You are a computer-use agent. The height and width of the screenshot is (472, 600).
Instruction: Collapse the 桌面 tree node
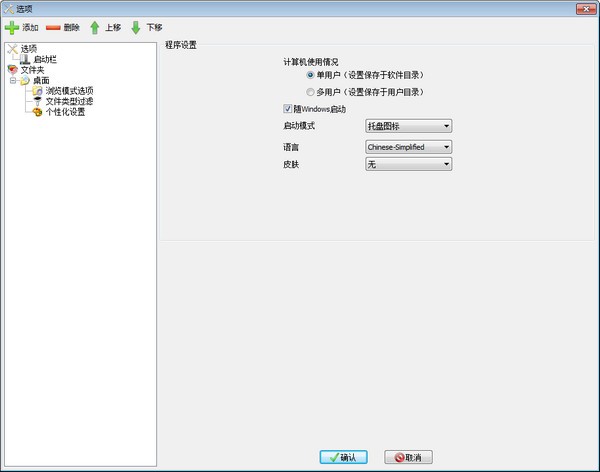13,81
